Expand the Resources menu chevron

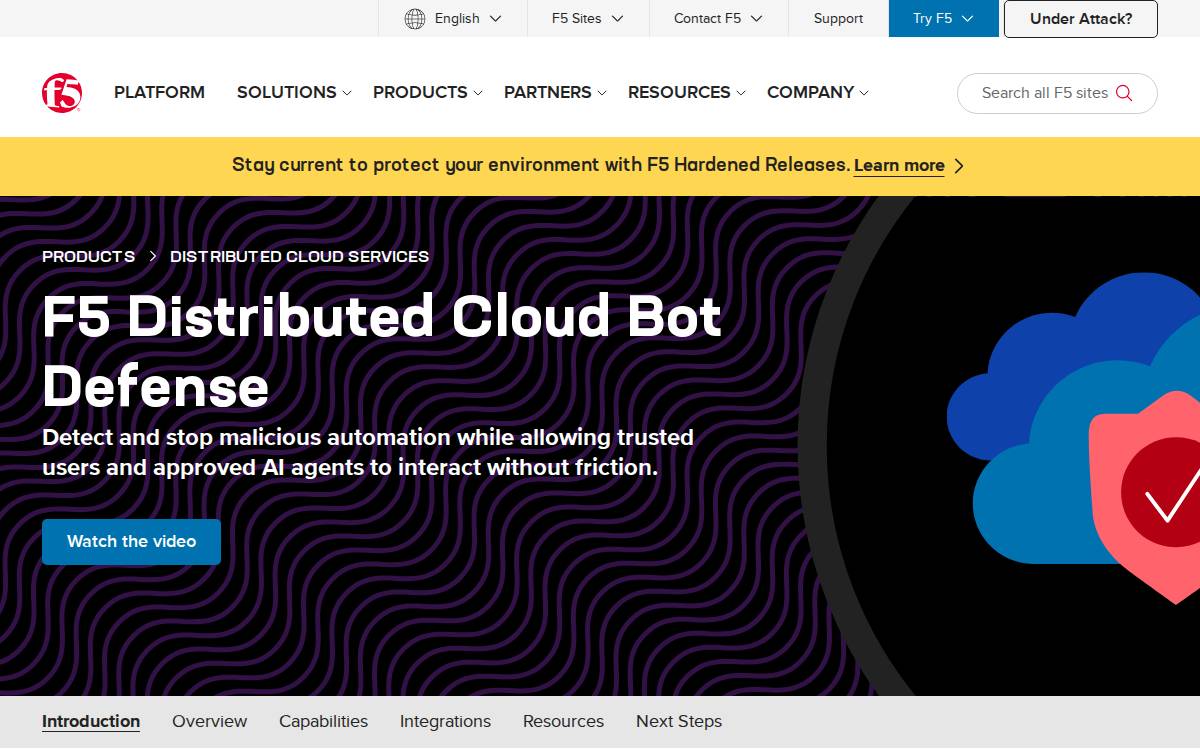(741, 93)
